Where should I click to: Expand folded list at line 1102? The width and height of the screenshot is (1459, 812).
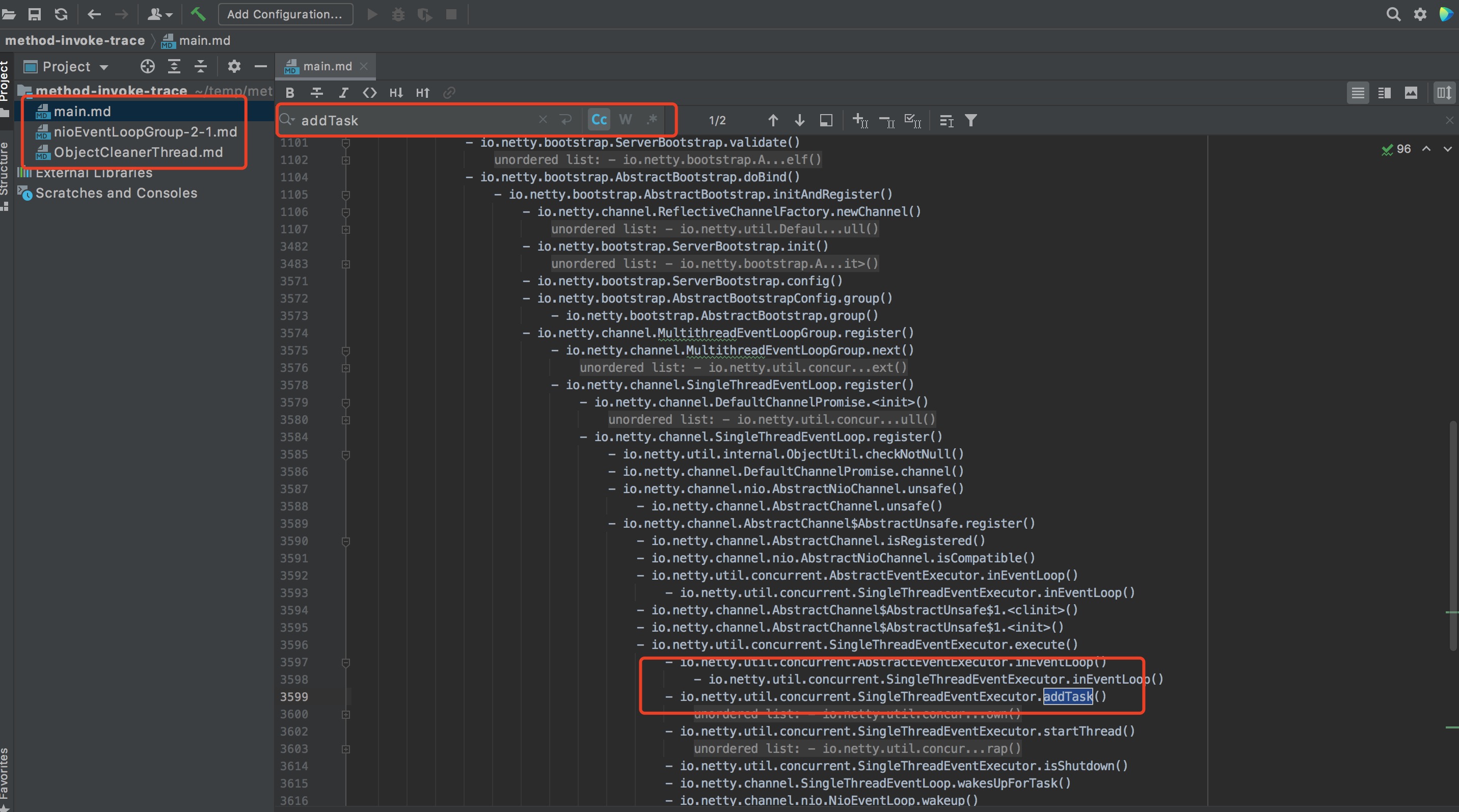click(345, 160)
